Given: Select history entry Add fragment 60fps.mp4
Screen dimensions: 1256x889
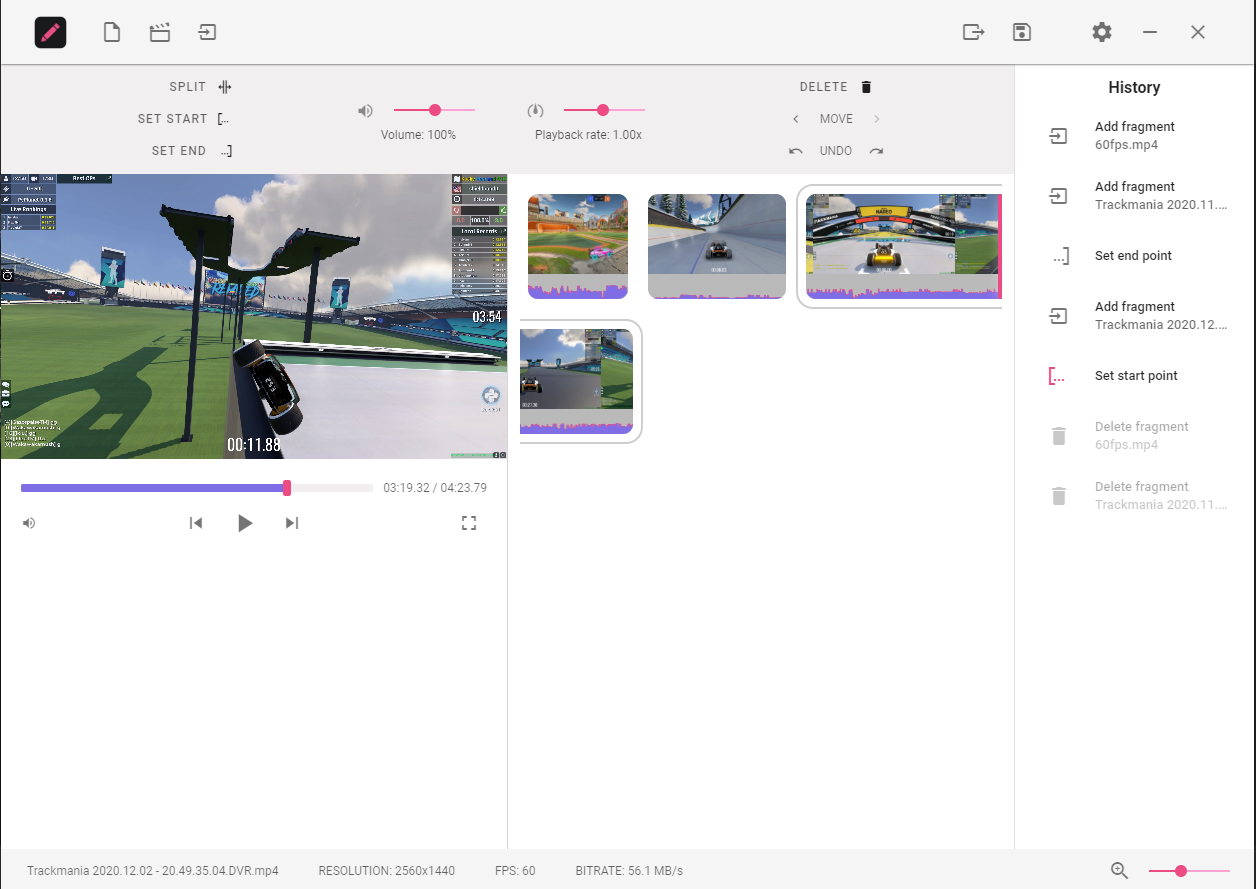Looking at the screenshot, I should pyautogui.click(x=1135, y=136).
